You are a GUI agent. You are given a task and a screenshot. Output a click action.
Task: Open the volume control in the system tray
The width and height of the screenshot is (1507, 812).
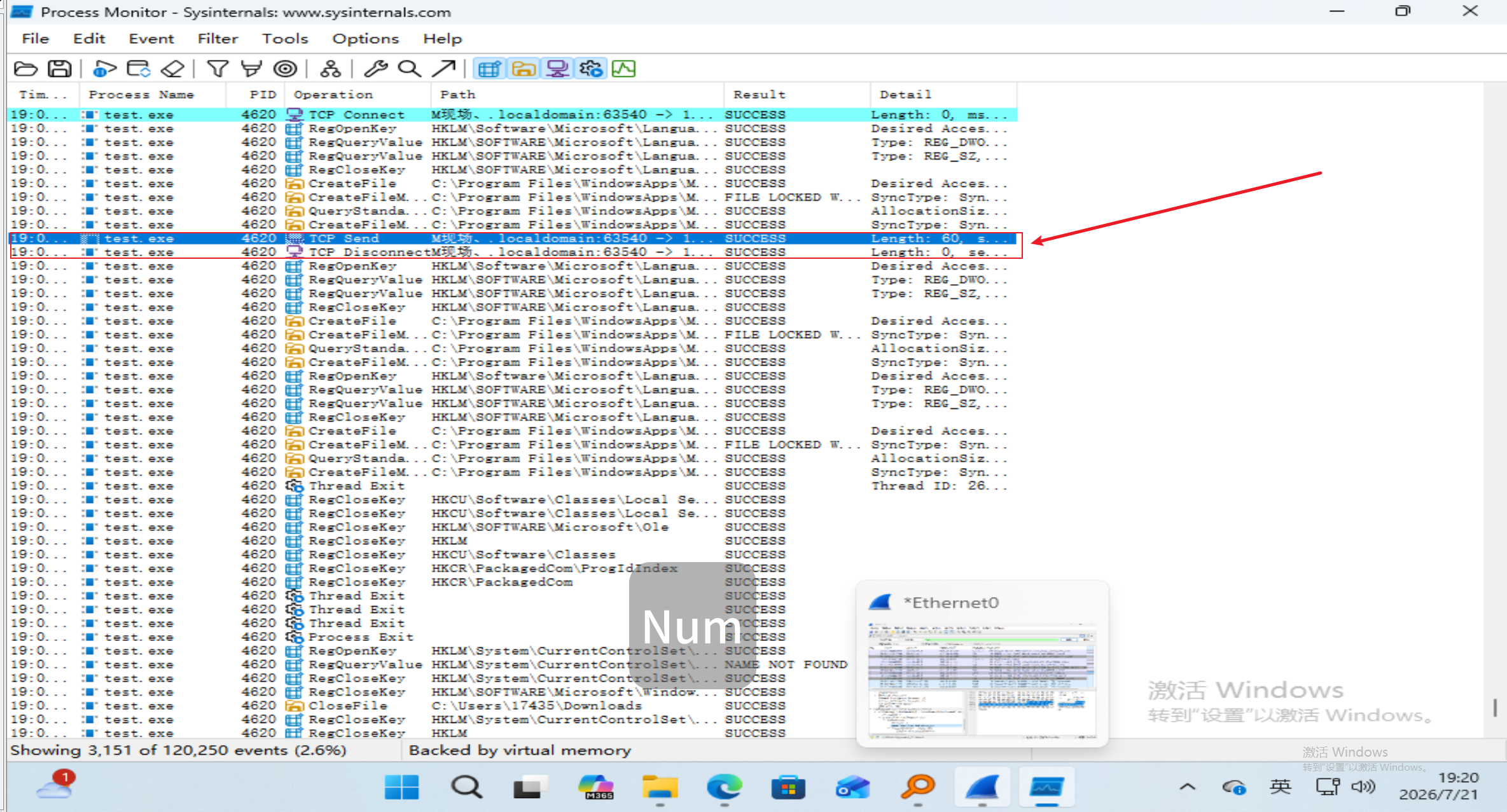(1363, 787)
